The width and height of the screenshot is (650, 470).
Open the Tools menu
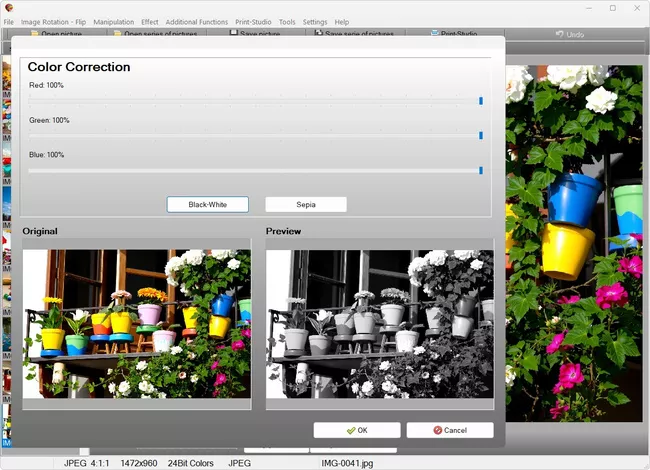pyautogui.click(x=287, y=22)
